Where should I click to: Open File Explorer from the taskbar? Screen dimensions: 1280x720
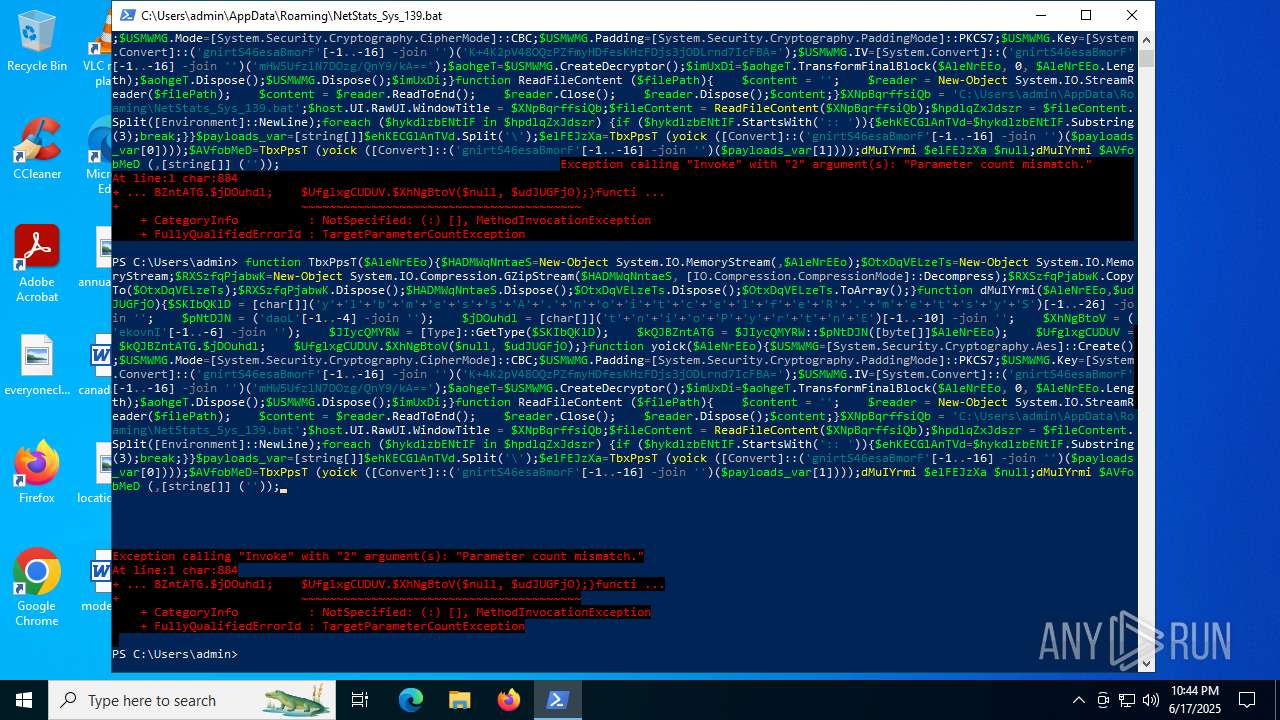459,700
